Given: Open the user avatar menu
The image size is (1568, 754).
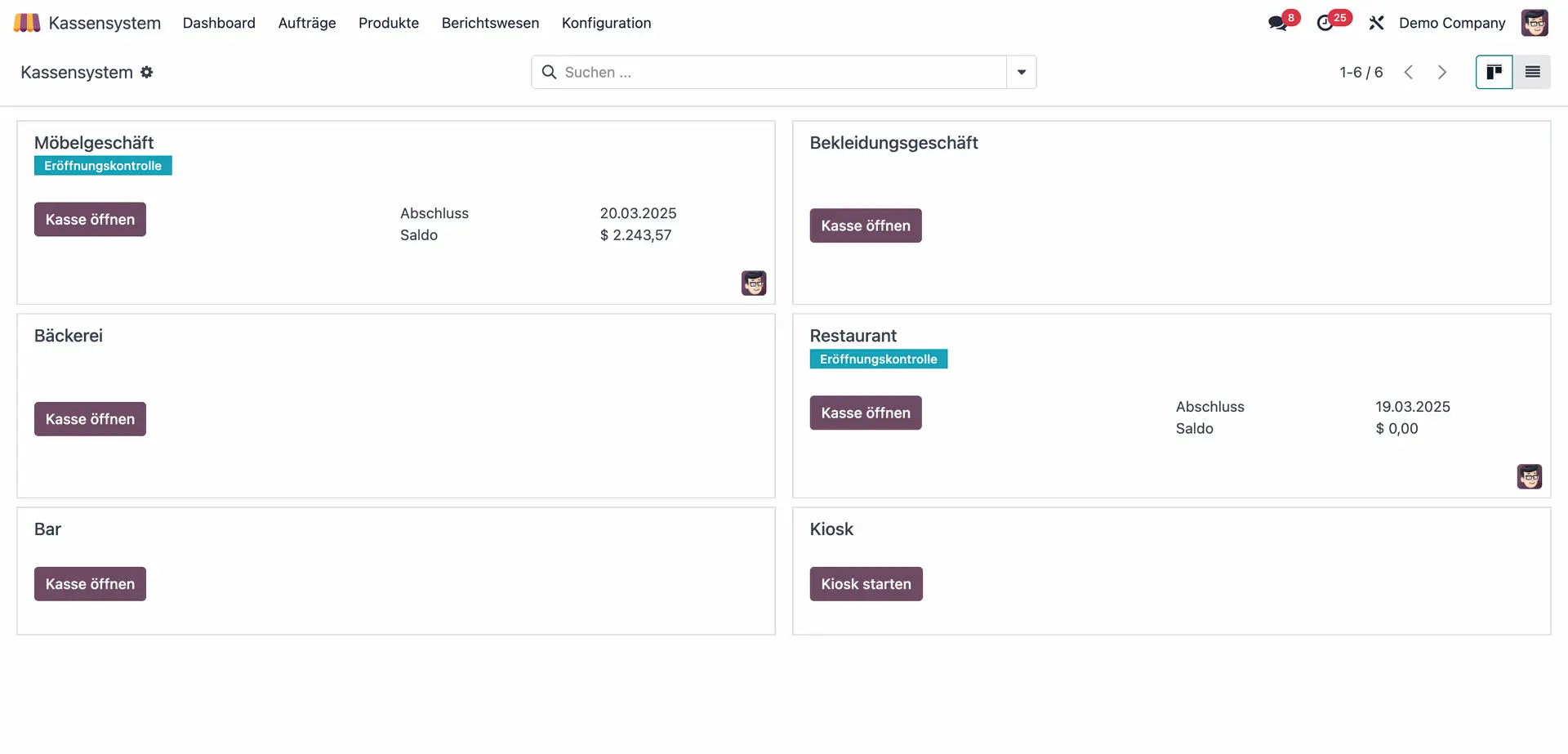Looking at the screenshot, I should 1536,22.
